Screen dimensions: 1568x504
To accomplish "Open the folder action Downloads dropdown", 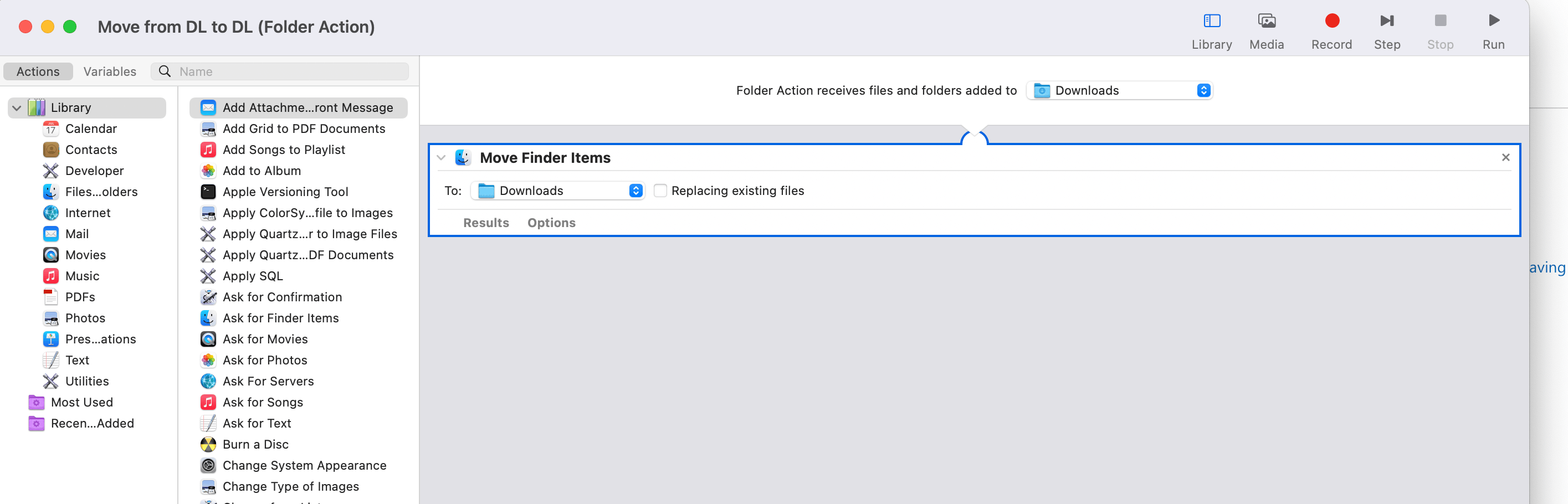I will click(x=1119, y=90).
